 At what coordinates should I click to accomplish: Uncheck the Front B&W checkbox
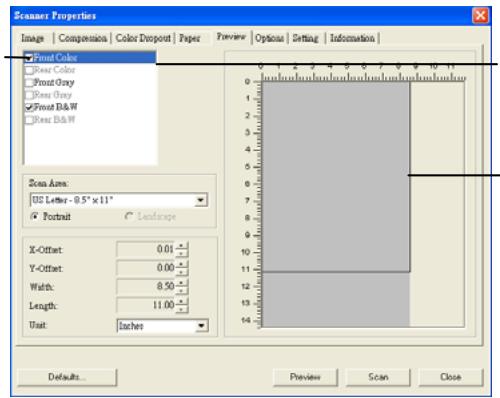(x=29, y=107)
